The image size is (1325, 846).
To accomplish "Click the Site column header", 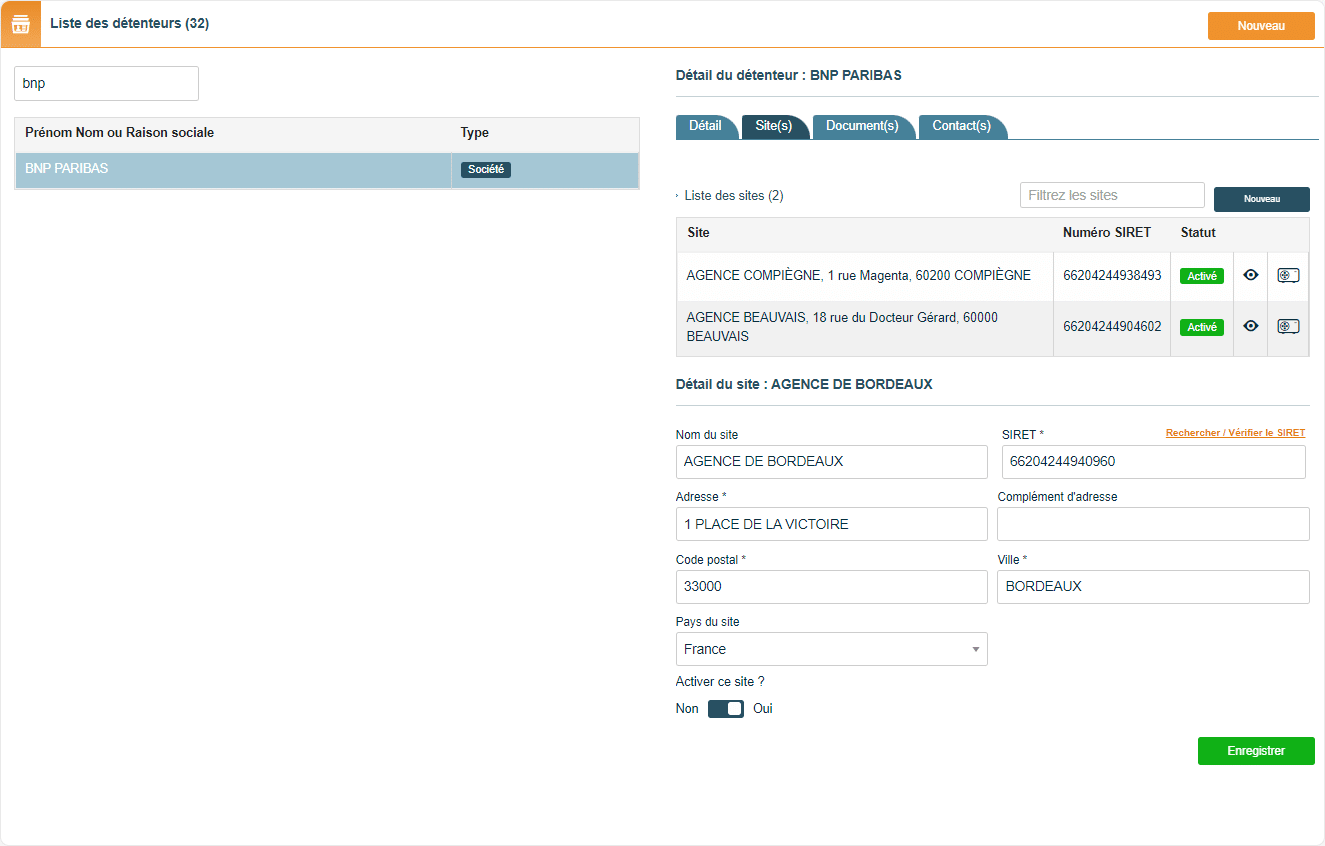I will pyautogui.click(x=698, y=233).
